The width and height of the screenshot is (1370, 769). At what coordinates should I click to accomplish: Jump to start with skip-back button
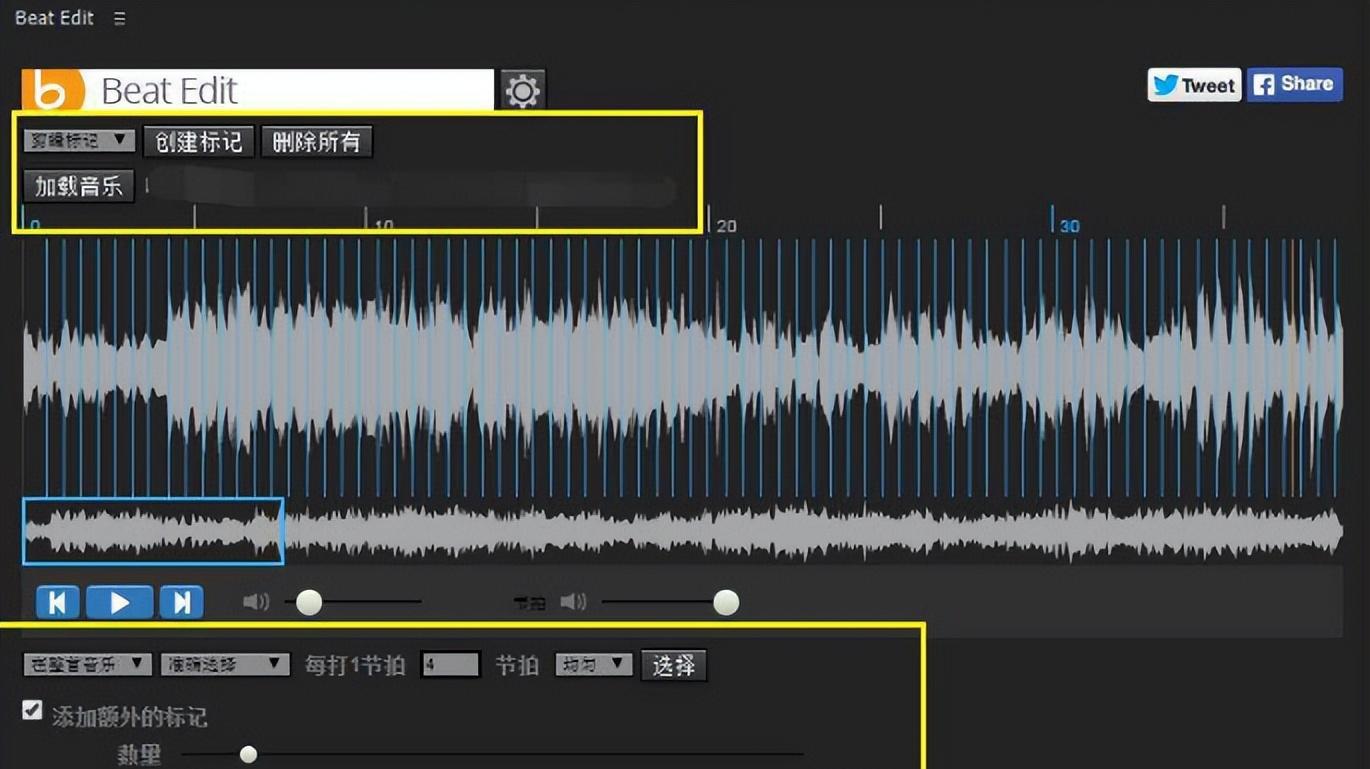tap(58, 602)
